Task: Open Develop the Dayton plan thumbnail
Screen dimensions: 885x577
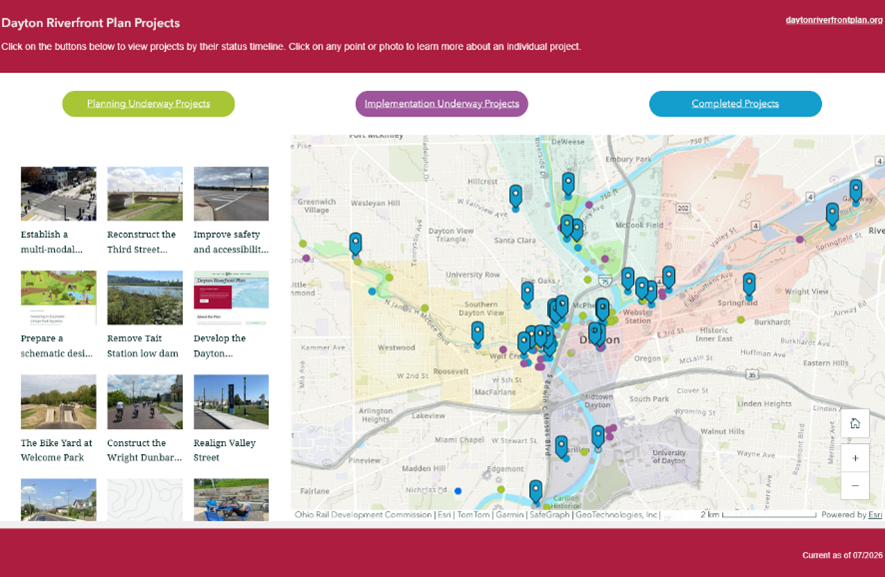Action: [231, 298]
